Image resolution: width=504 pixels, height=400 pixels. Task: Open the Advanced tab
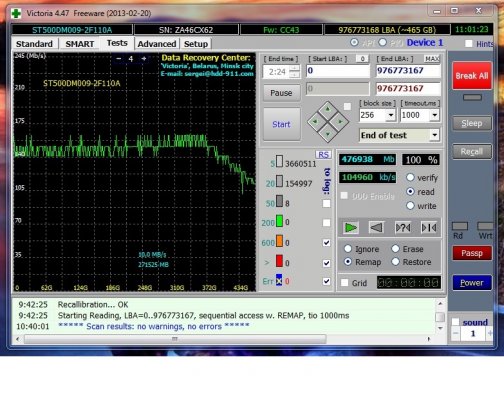point(157,44)
